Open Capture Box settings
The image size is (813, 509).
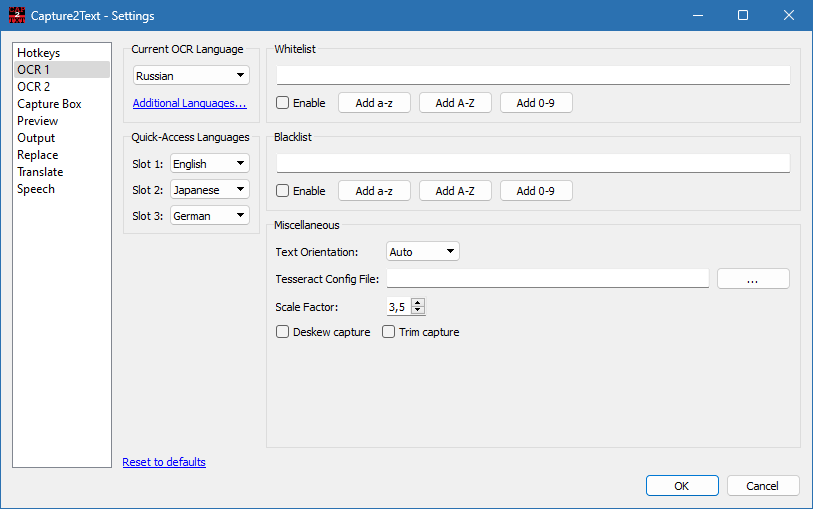pyautogui.click(x=62, y=104)
